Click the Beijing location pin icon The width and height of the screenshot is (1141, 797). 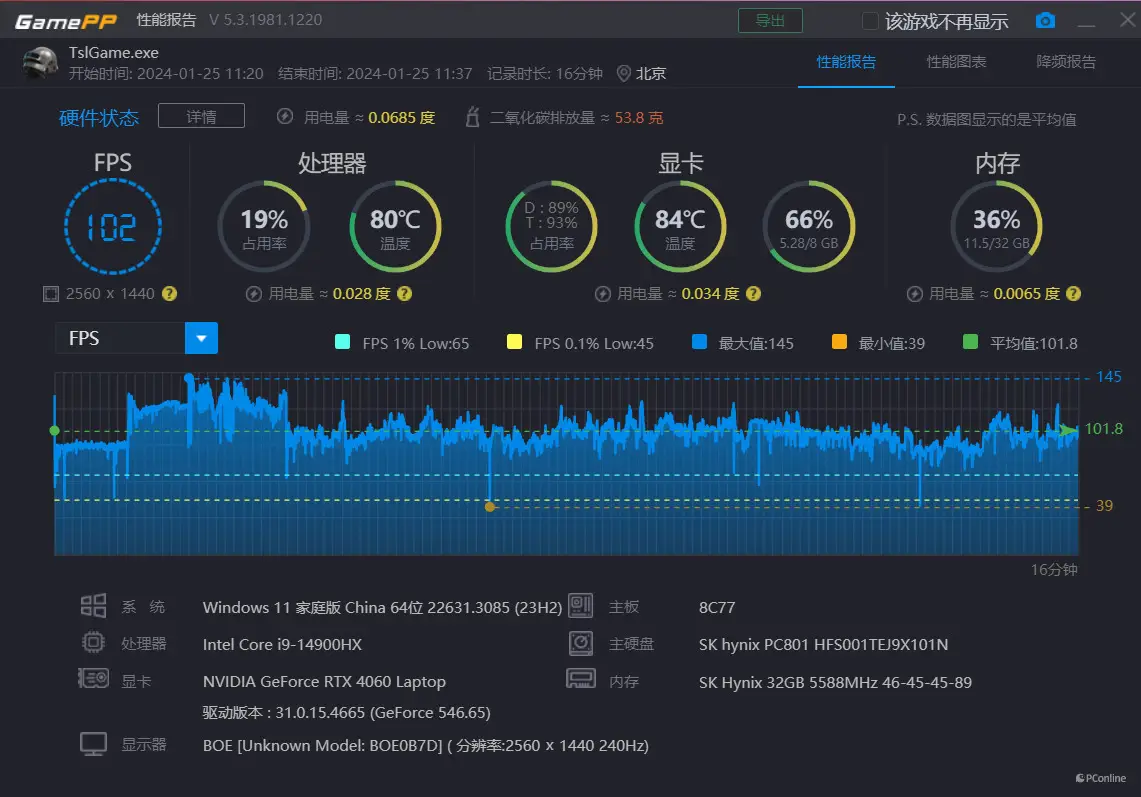624,73
